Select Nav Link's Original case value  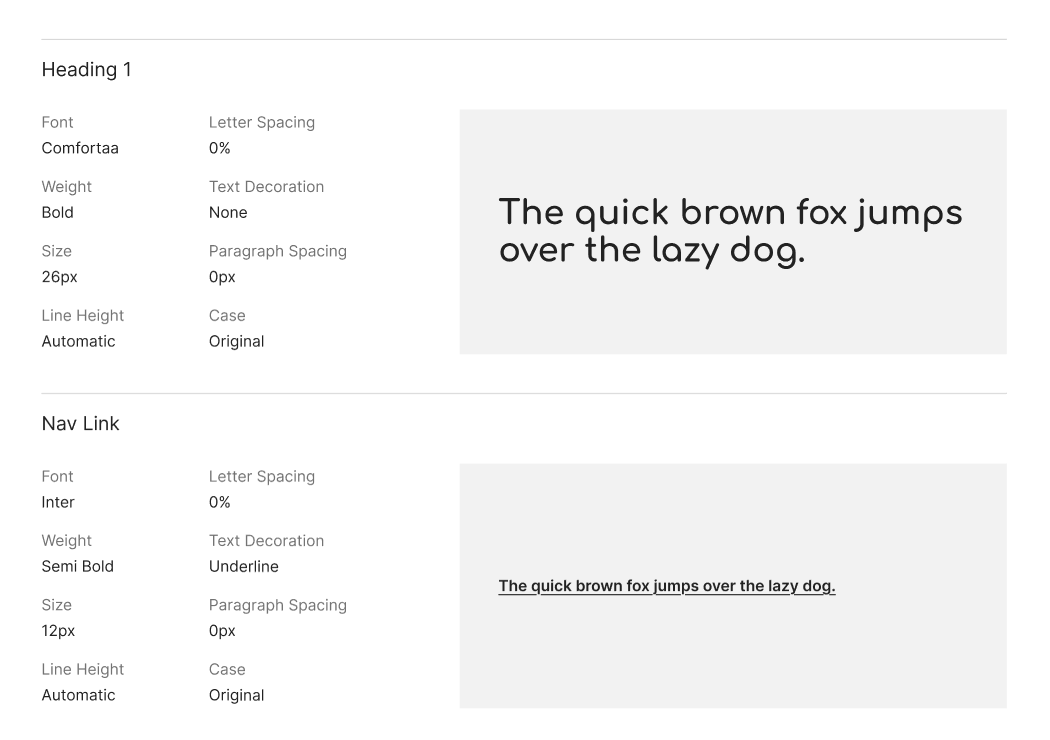click(x=236, y=695)
